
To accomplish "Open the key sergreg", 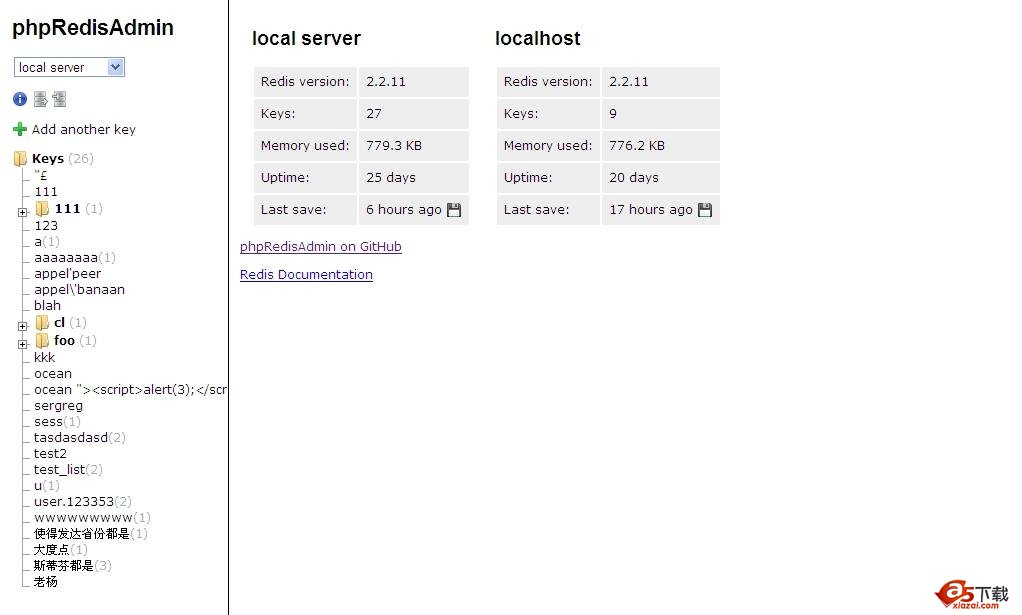I will pyautogui.click(x=59, y=405).
